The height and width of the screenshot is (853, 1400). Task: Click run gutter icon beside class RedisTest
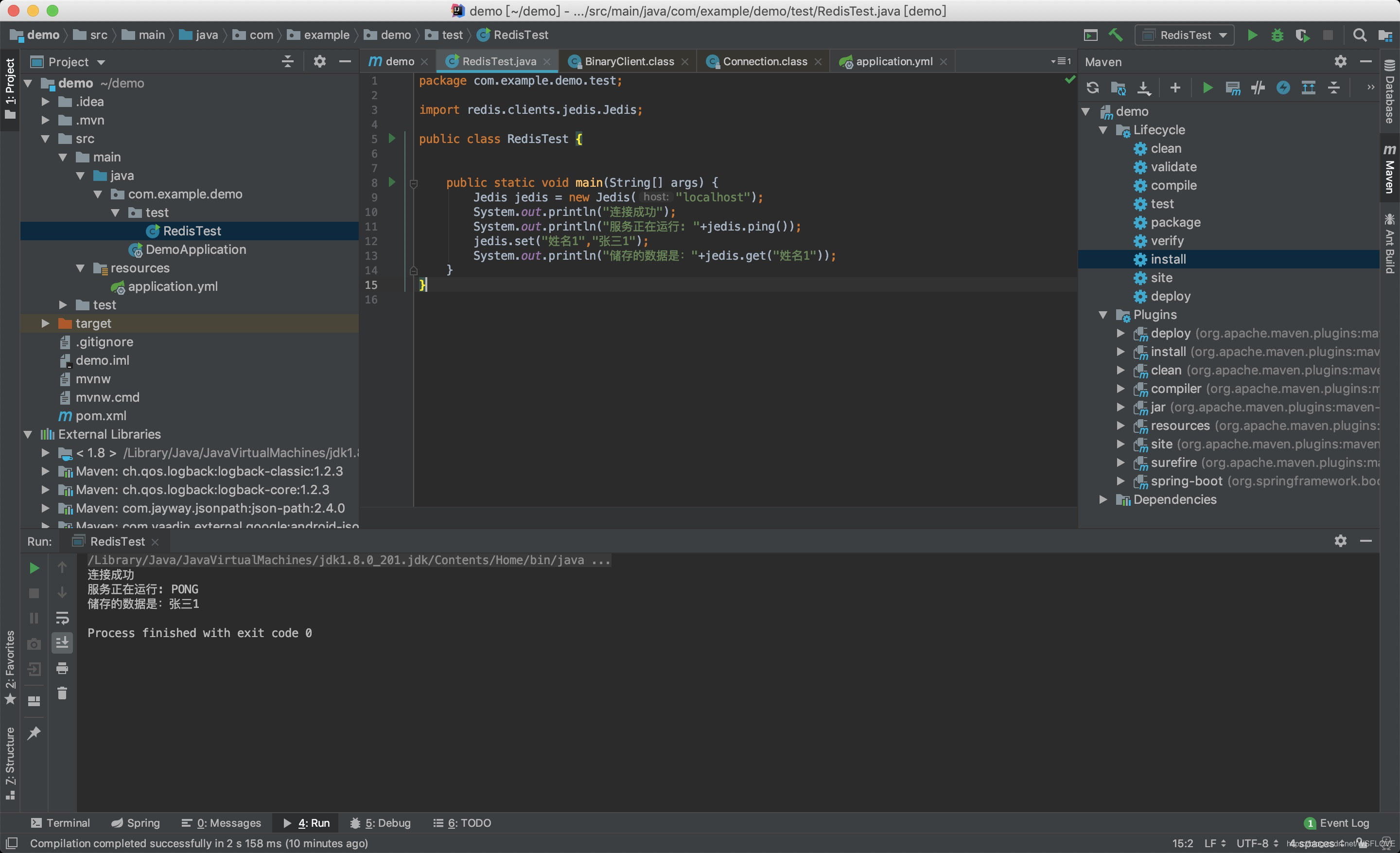(x=391, y=138)
